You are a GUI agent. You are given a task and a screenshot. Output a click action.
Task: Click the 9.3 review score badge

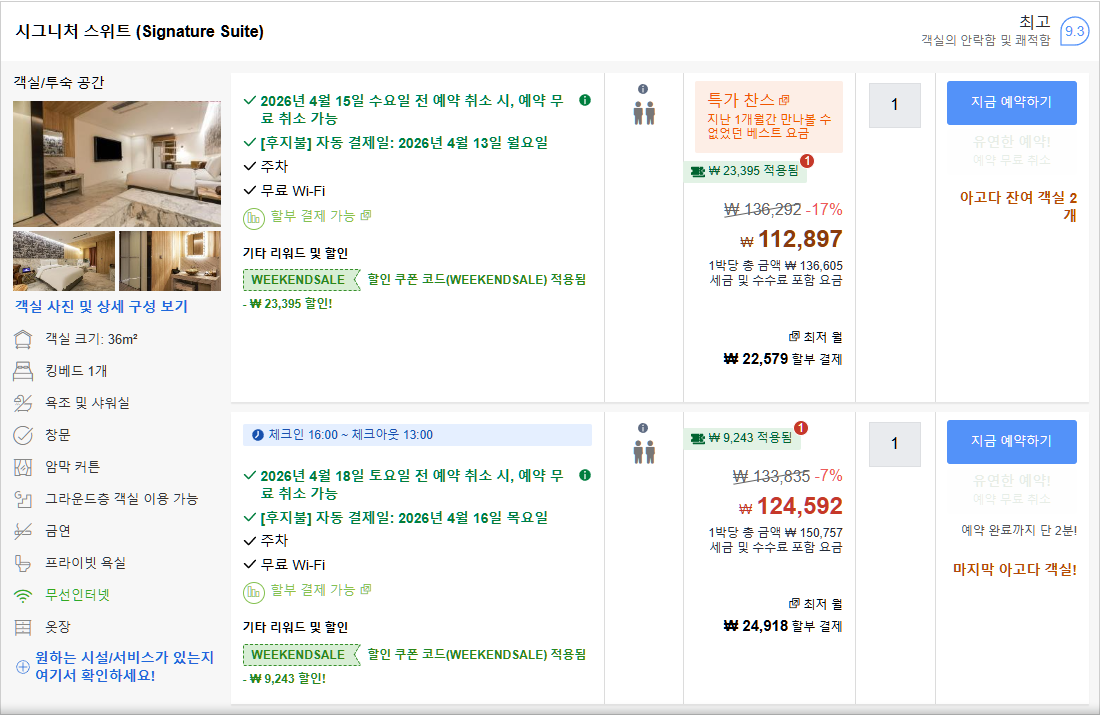coord(1074,32)
